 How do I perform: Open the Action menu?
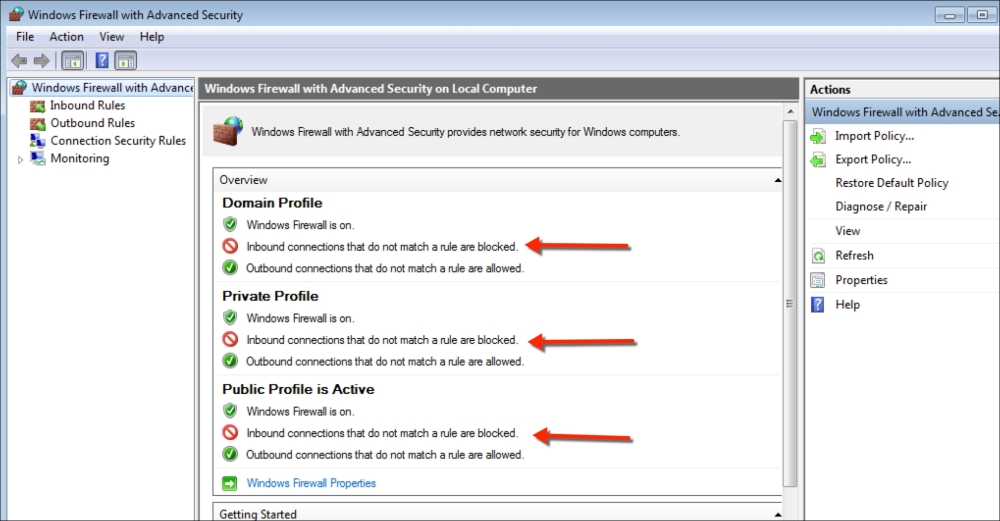click(67, 37)
